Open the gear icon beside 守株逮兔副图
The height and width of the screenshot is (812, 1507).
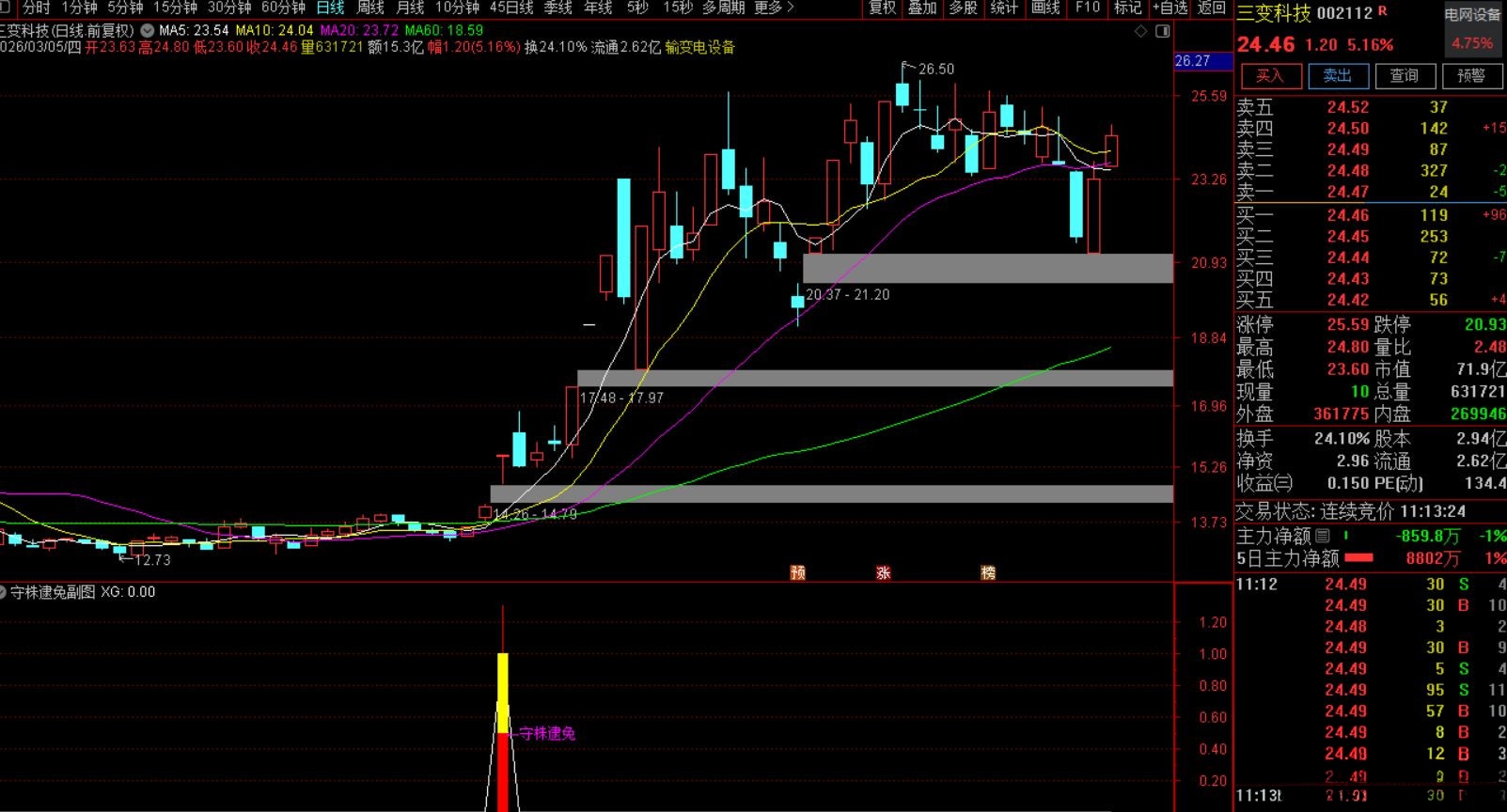[x=5, y=592]
